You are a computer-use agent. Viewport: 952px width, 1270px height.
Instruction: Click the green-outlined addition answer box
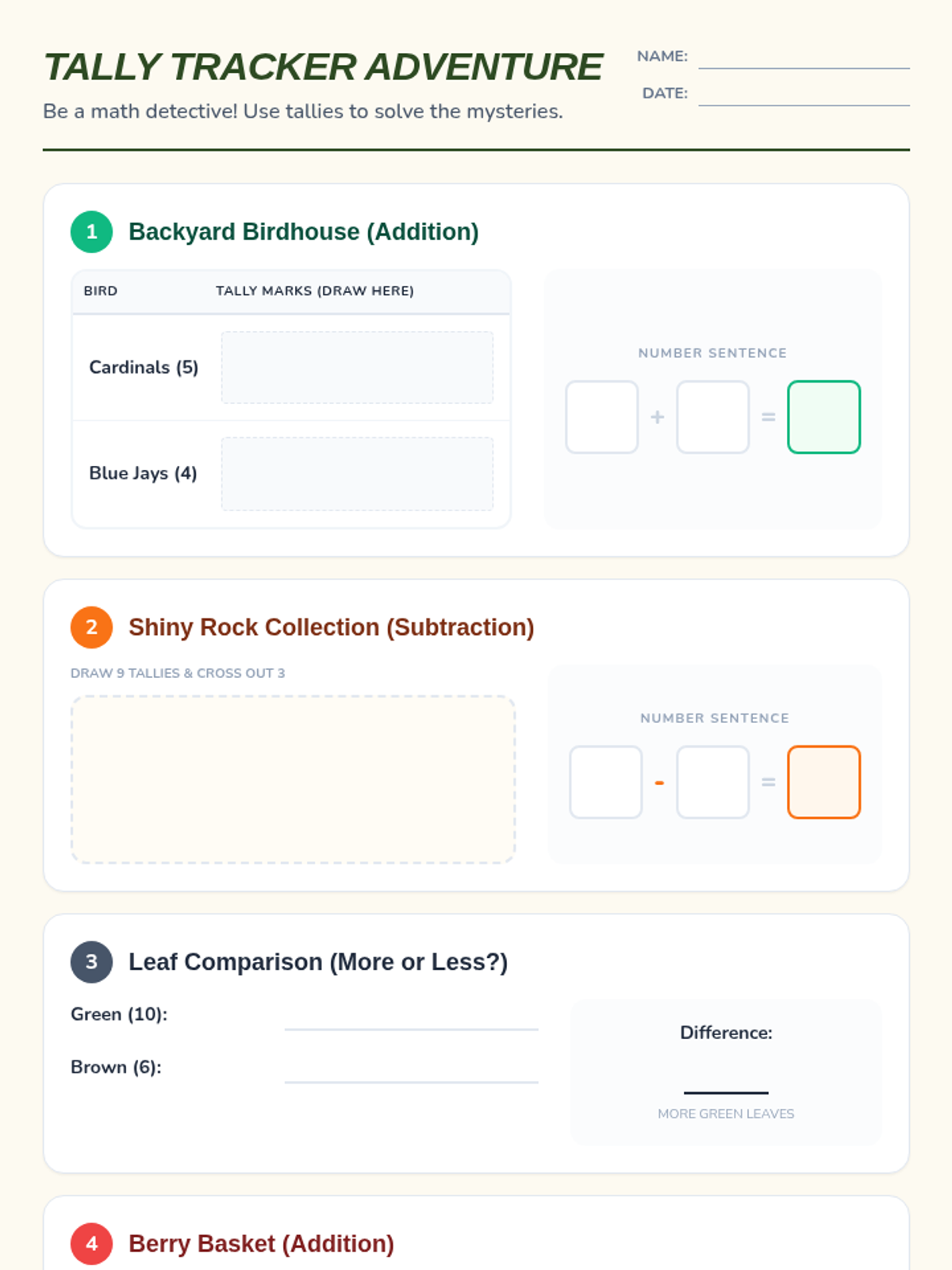823,418
